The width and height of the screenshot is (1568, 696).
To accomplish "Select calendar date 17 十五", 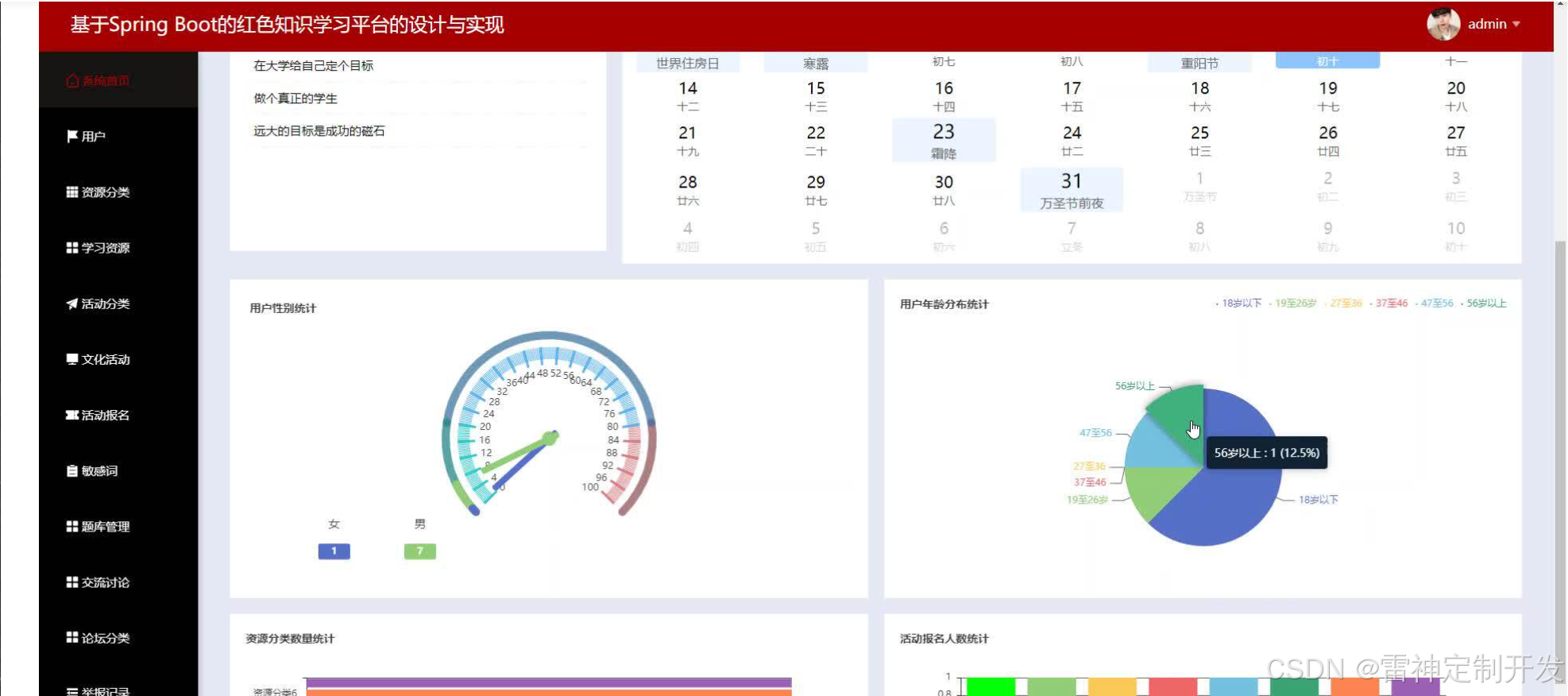I will coord(1072,96).
